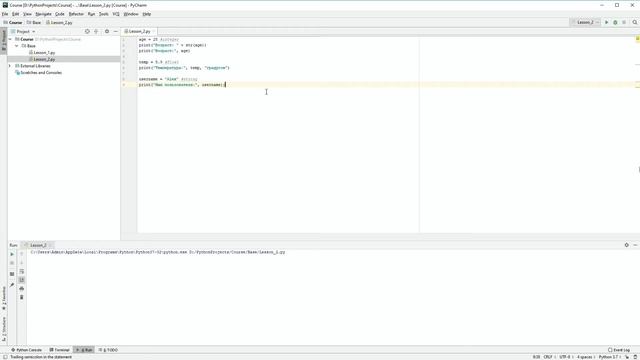The width and height of the screenshot is (640, 360).
Task: Click tool window toggle icon in status bar corner
Action: (x=4, y=357)
